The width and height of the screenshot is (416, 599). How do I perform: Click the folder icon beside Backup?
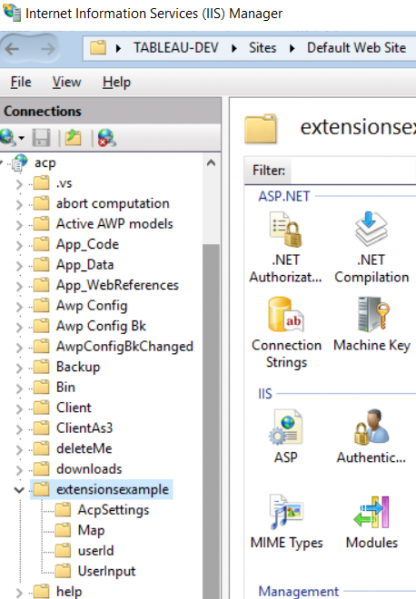[41, 367]
